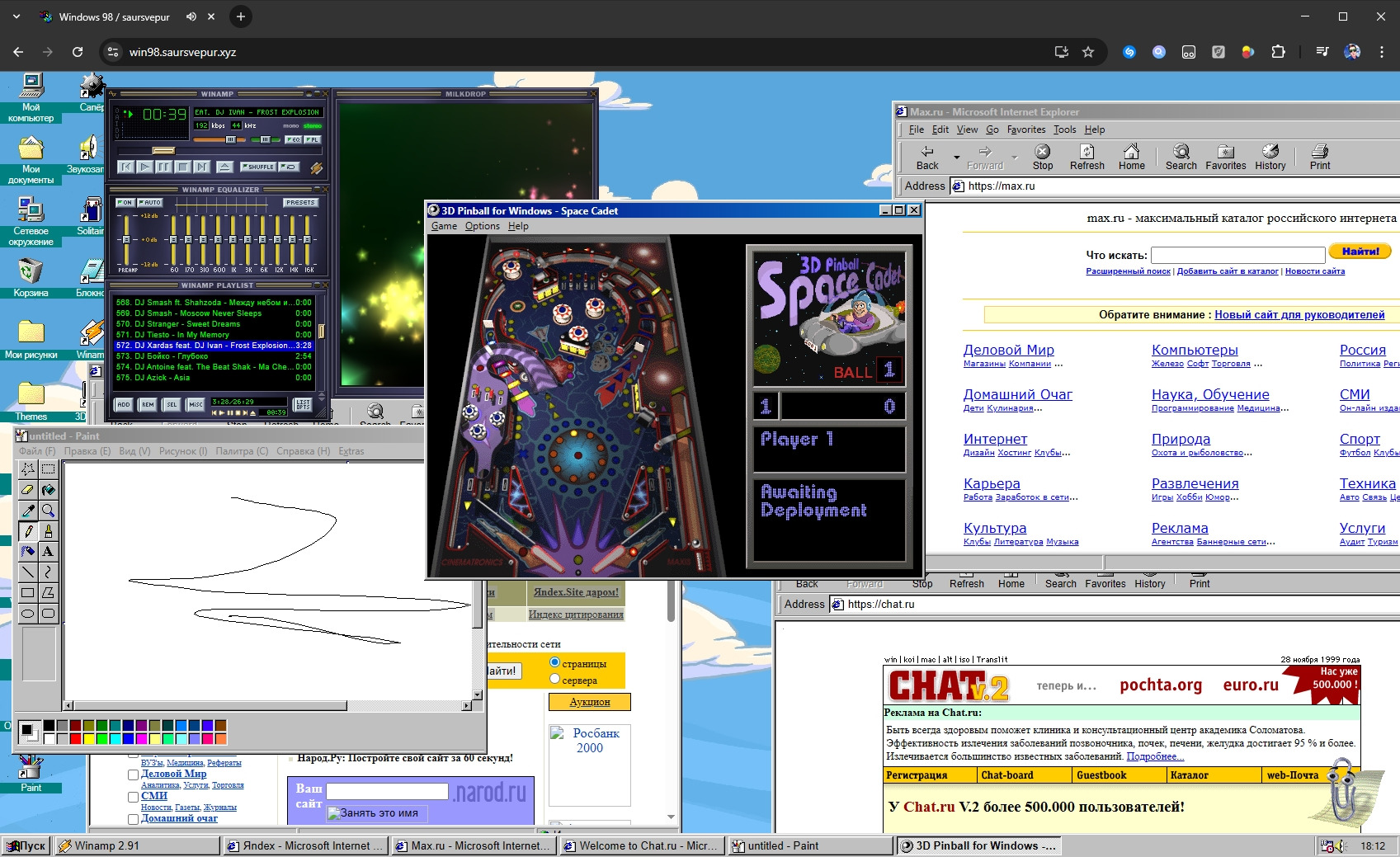Choose the Magnifier tool in Paint
Image resolution: width=1400 pixels, height=857 pixels.
(x=49, y=511)
